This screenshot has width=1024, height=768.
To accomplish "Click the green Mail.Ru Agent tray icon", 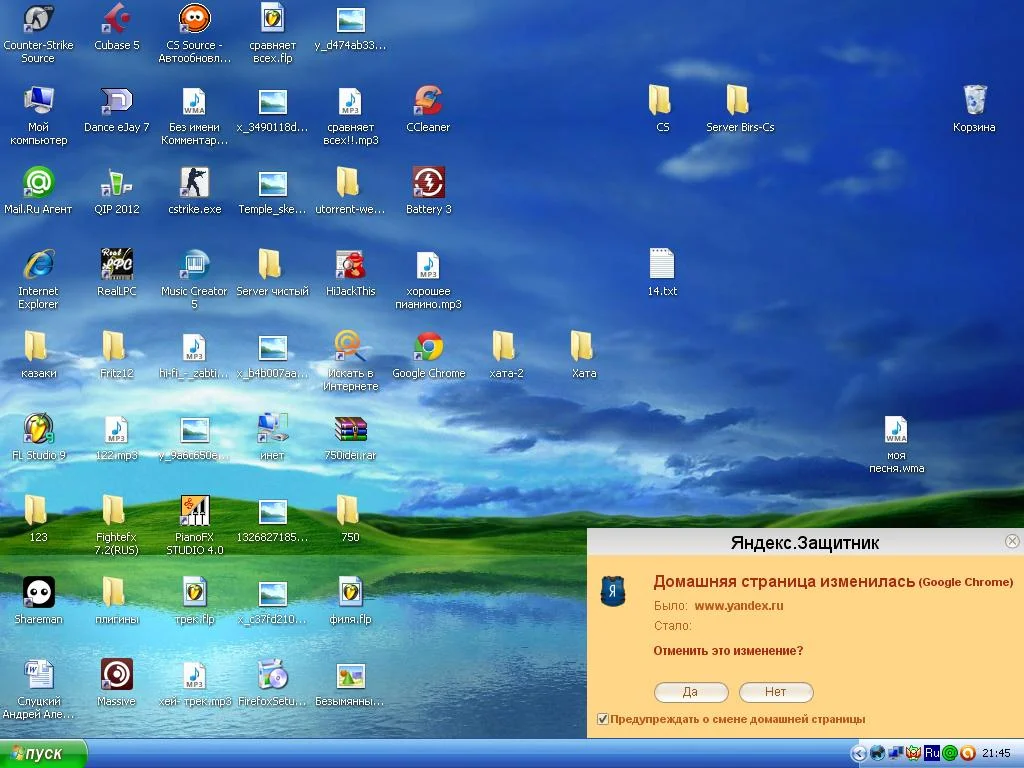I will click(x=950, y=754).
